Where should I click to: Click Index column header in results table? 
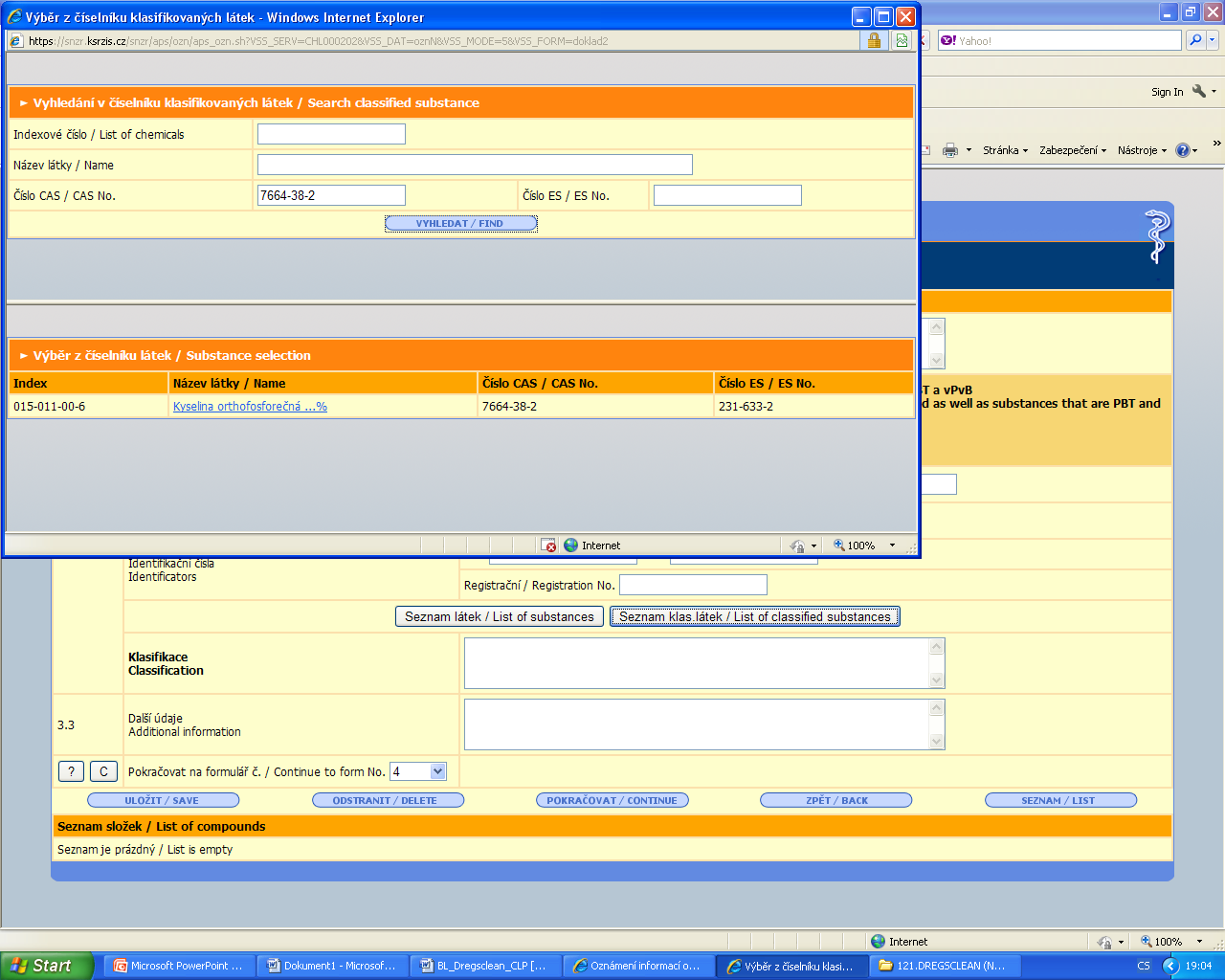[88, 383]
